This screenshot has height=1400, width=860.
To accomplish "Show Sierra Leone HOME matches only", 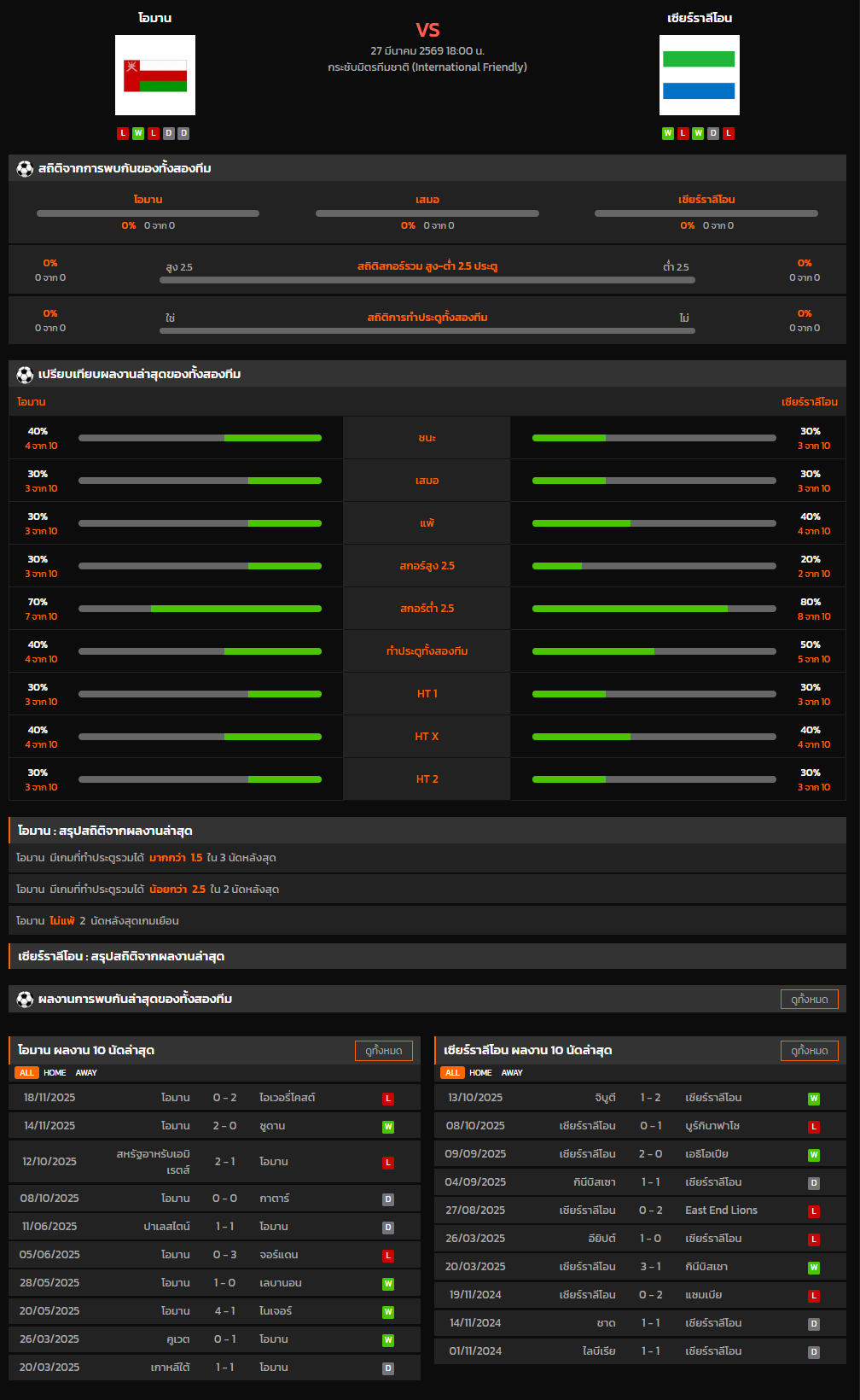I will tap(480, 1073).
